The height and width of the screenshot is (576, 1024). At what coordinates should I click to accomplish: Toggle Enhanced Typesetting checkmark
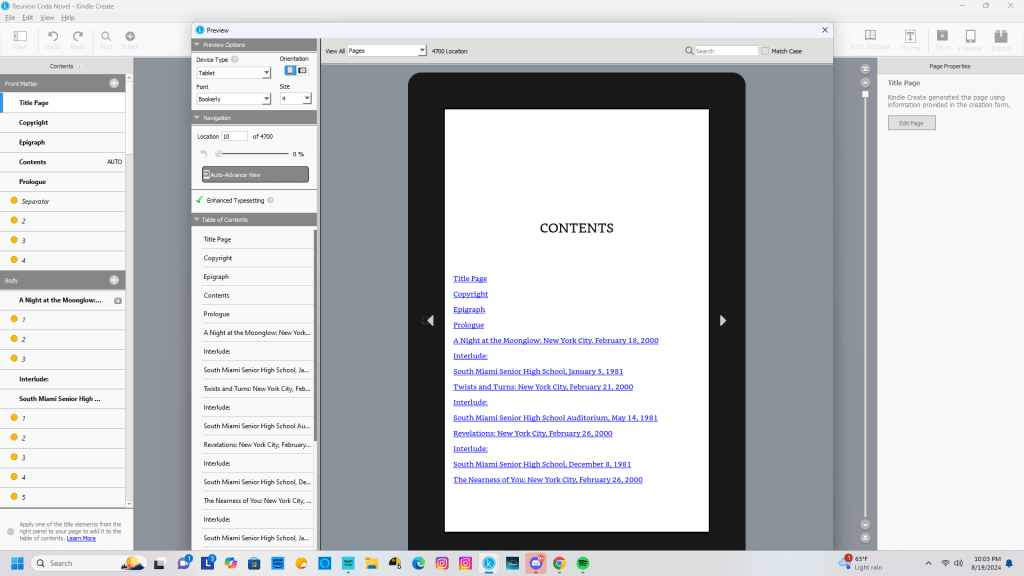pos(199,200)
